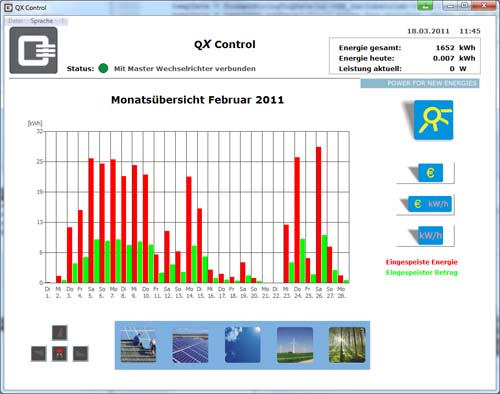Switch chart to Euro and kW/h display
Image resolution: width=500 pixels, height=394 pixels.
pyautogui.click(x=430, y=204)
